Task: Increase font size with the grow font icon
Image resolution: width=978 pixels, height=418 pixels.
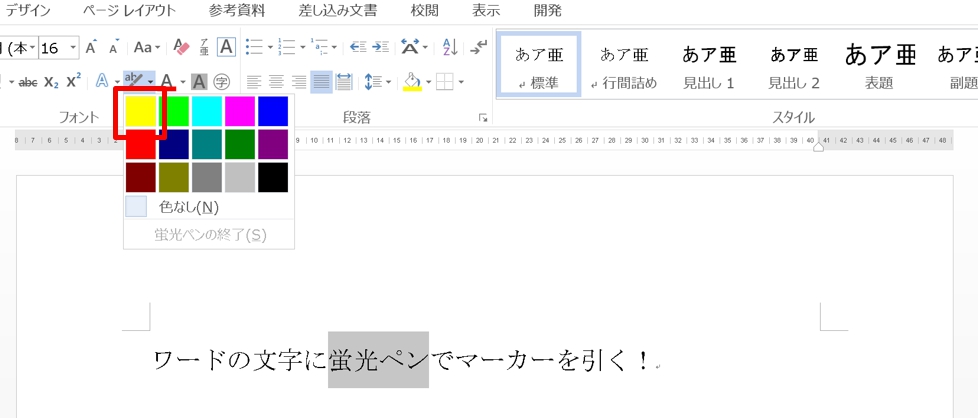Action: [x=91, y=47]
